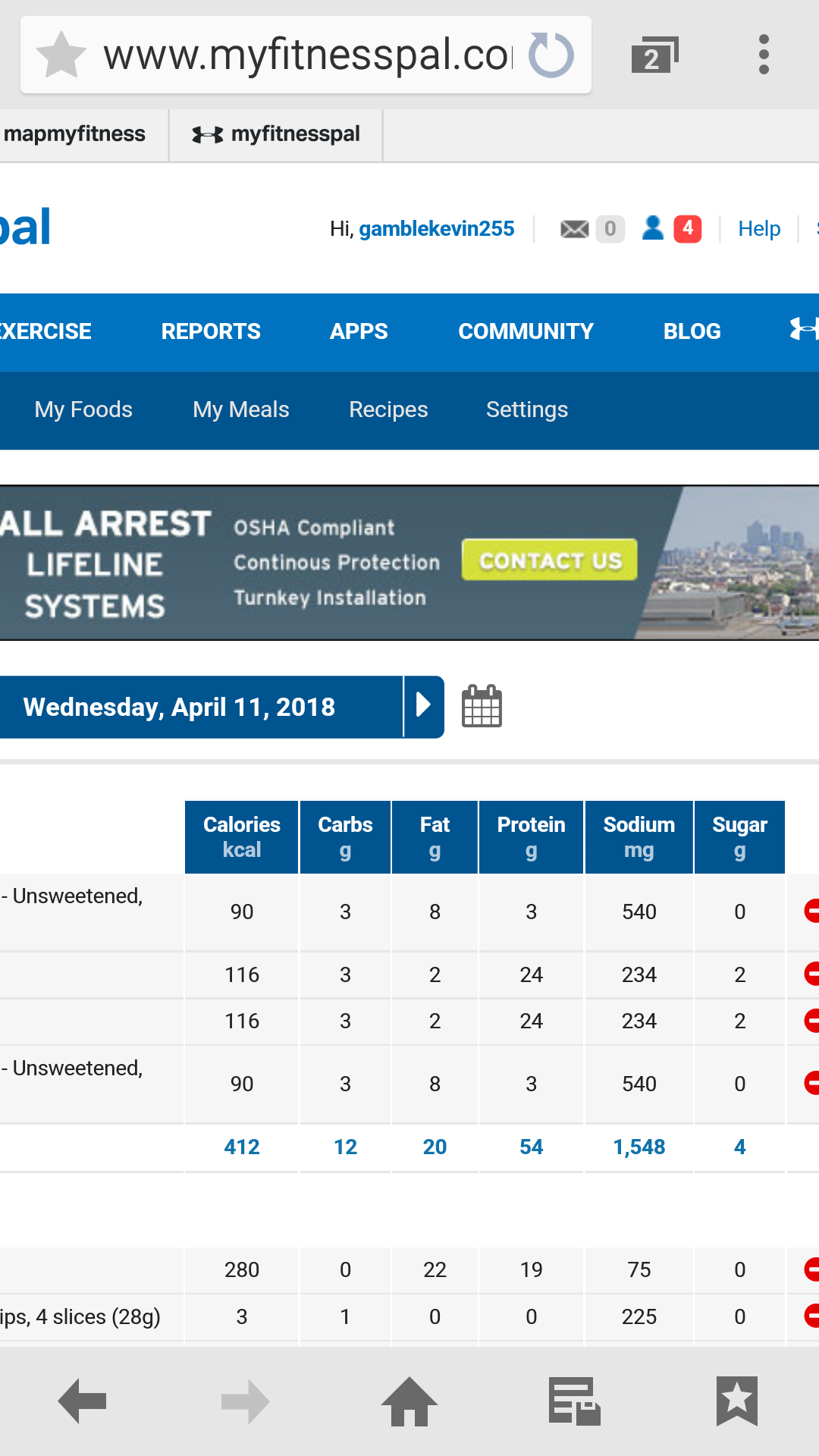Tap the Sodium mg column header
This screenshot has height=1456, width=819.
(x=639, y=837)
